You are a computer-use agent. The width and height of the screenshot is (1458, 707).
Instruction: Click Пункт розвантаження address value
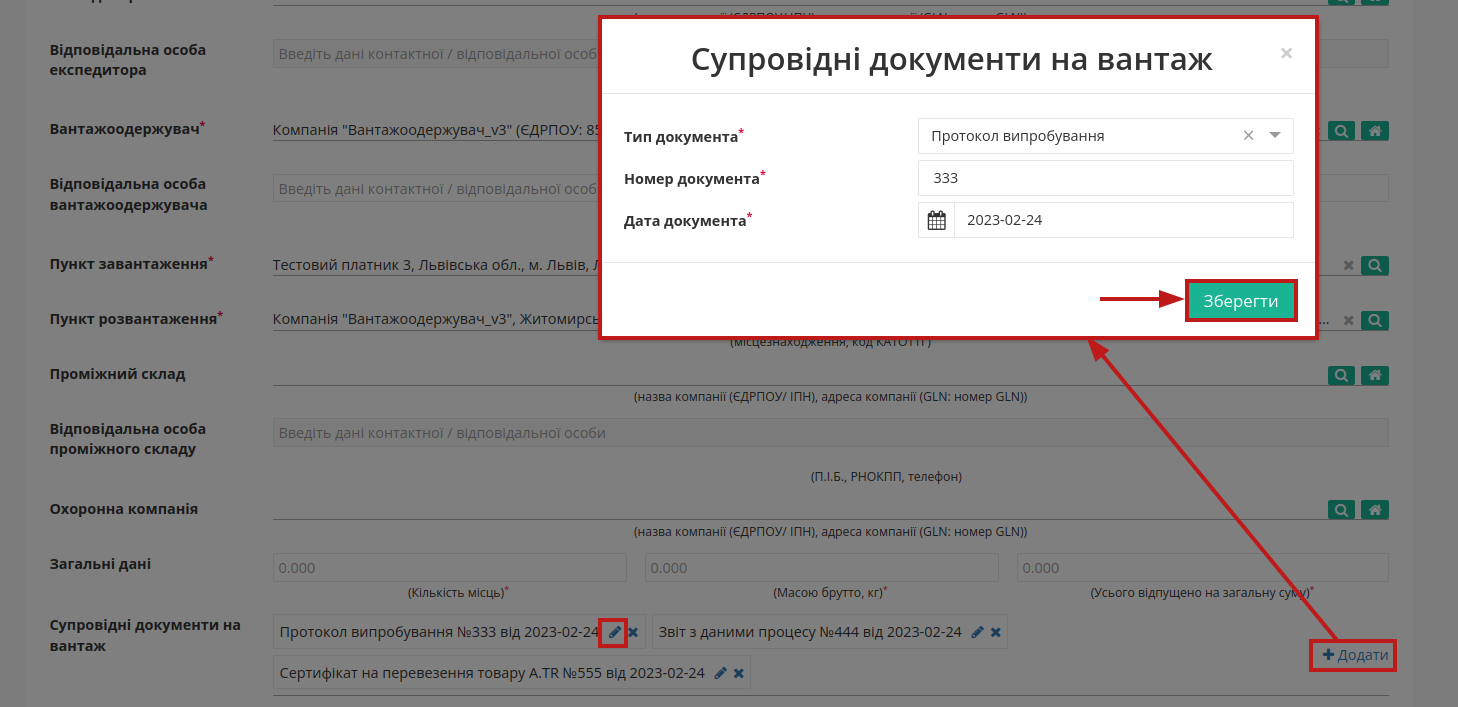(435, 320)
